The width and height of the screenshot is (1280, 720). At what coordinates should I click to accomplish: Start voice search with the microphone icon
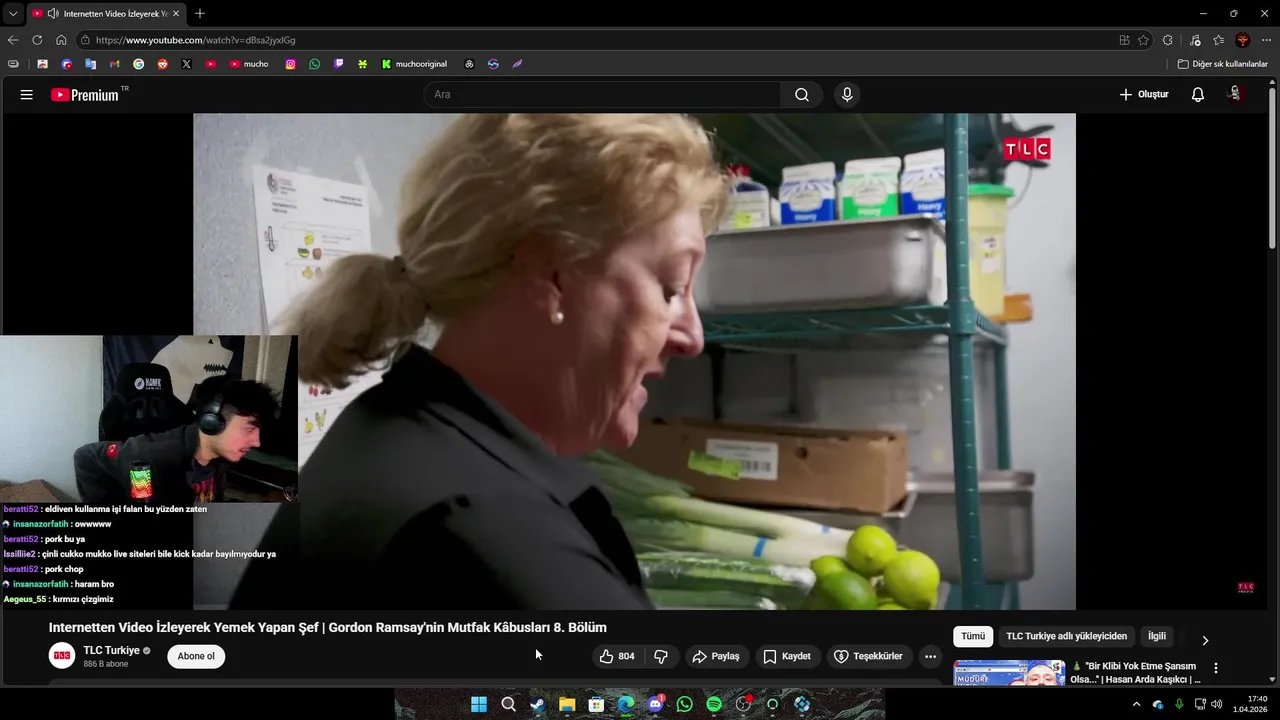pyautogui.click(x=847, y=95)
